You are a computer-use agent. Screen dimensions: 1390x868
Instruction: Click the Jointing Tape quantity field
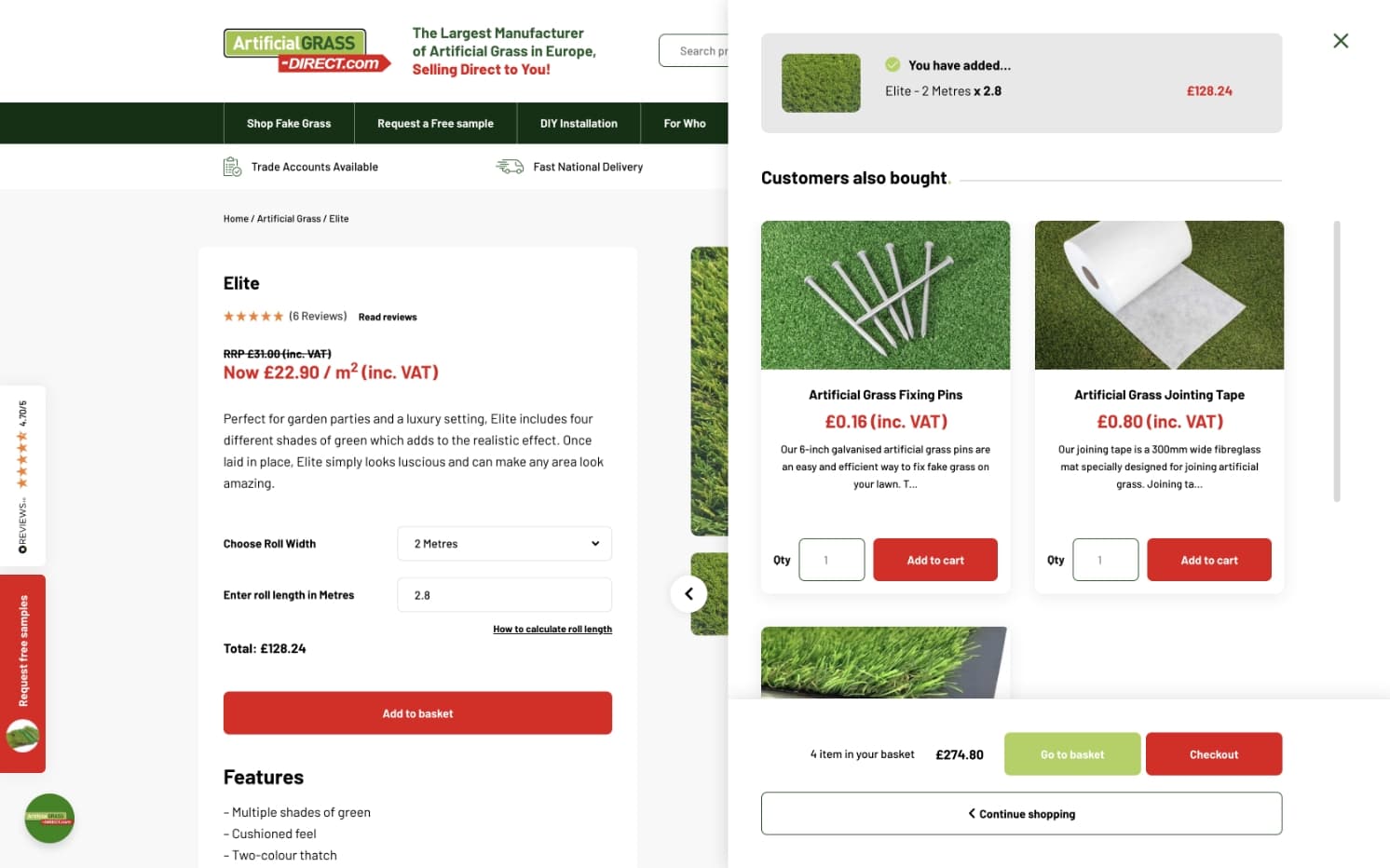[x=1105, y=560]
